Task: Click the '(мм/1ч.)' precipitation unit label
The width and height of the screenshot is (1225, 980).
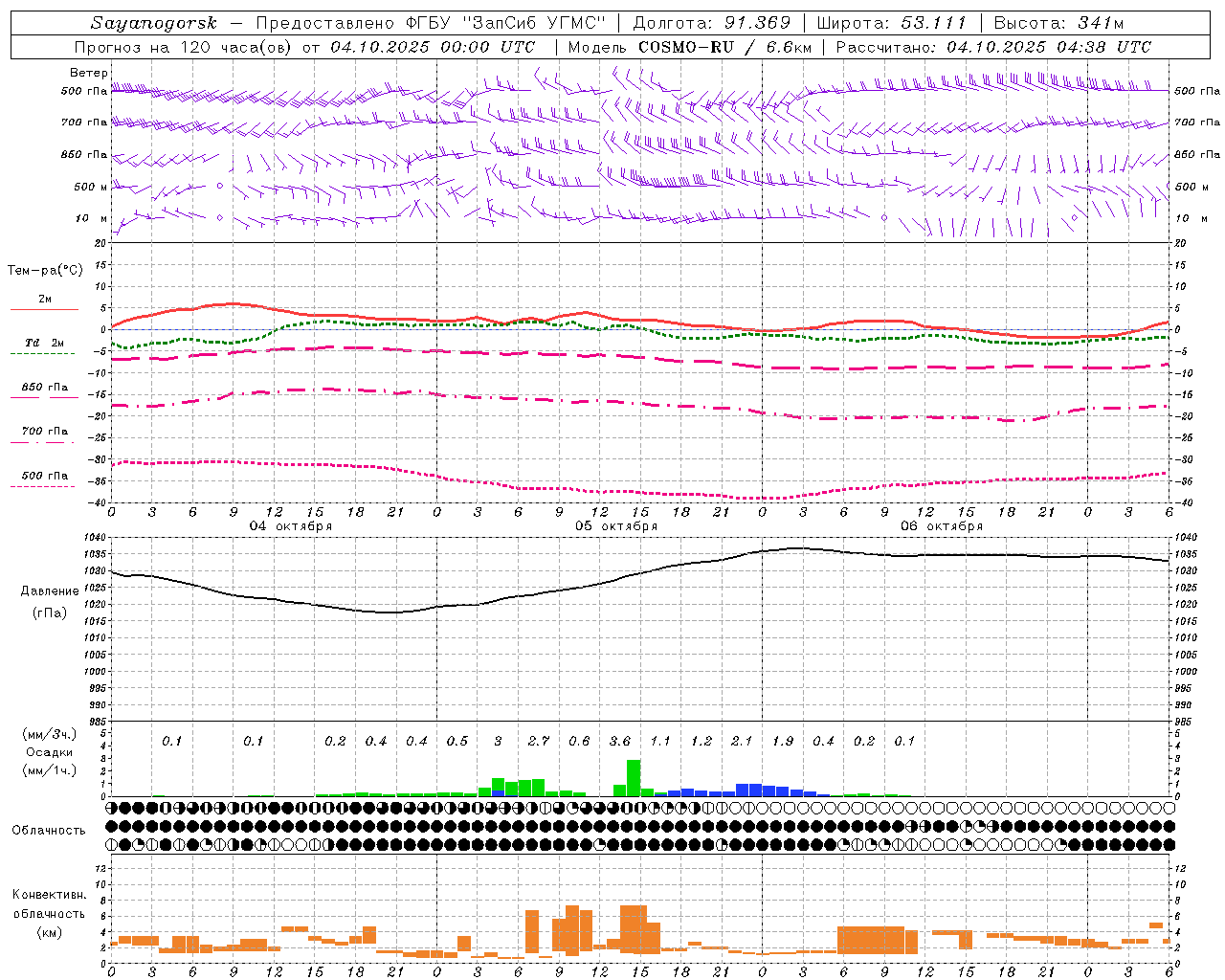Action: (50, 770)
